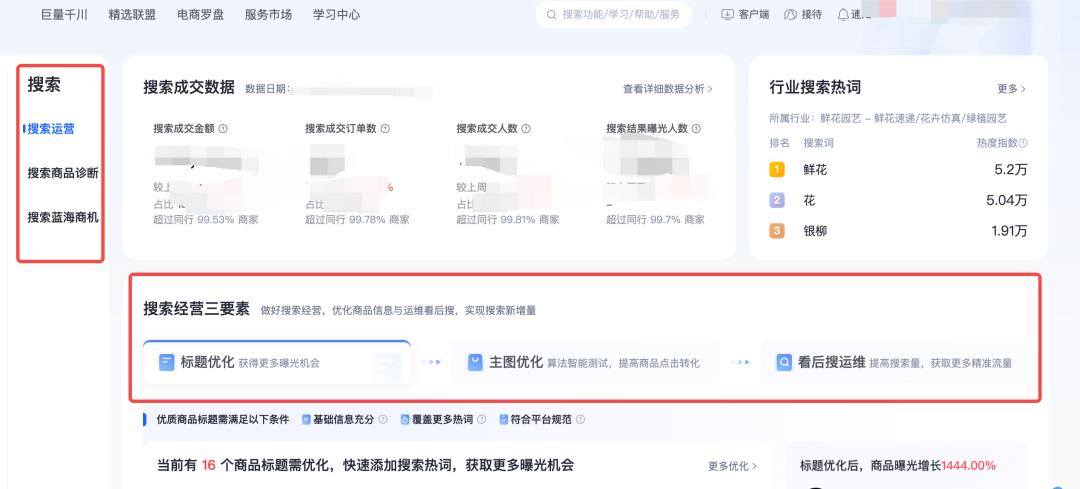This screenshot has height=489, width=1080.
Task: Click the 标题优化 document icon
Action: click(x=167, y=363)
